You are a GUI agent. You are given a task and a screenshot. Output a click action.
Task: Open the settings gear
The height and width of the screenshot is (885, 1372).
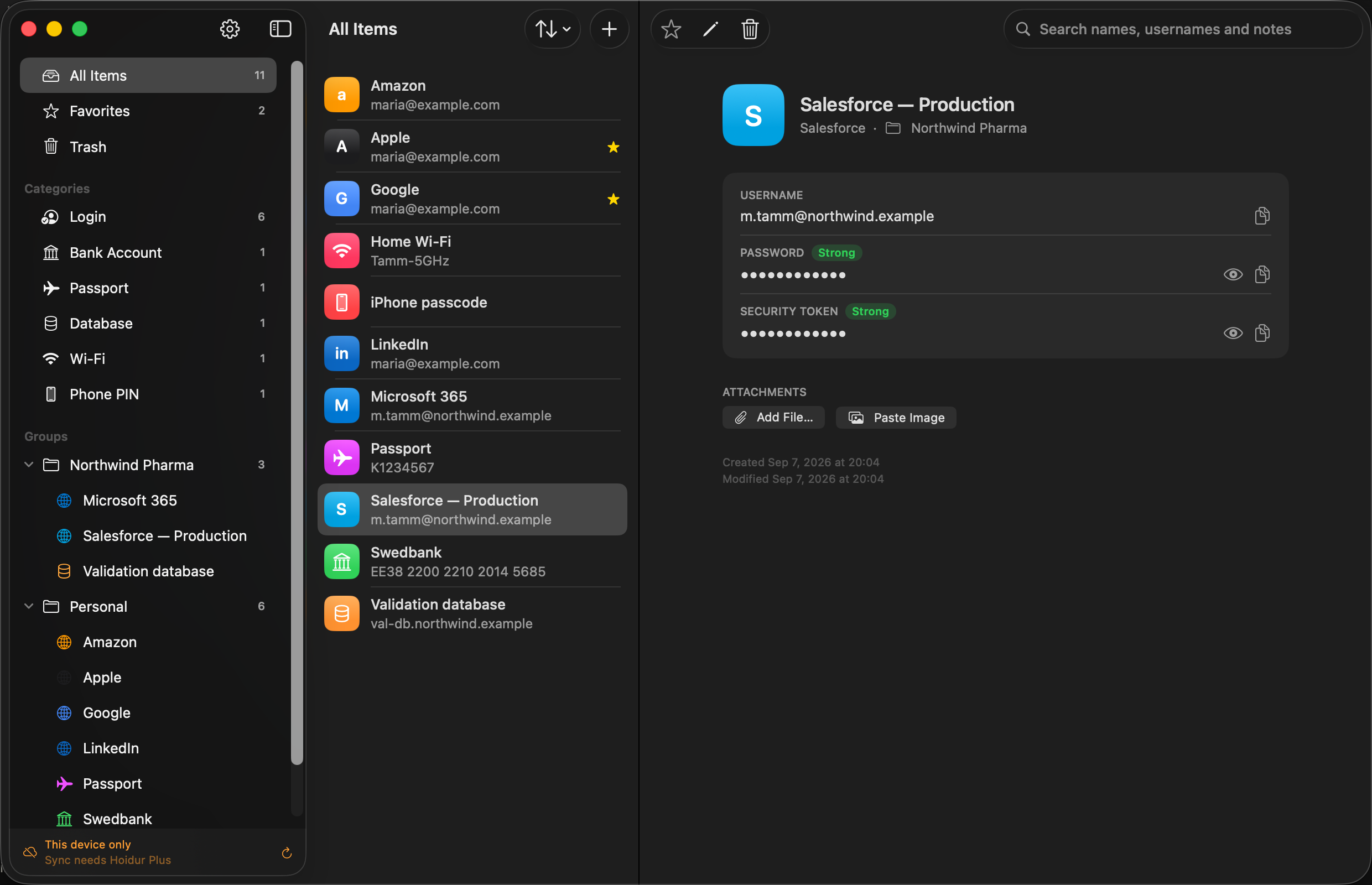click(x=230, y=29)
